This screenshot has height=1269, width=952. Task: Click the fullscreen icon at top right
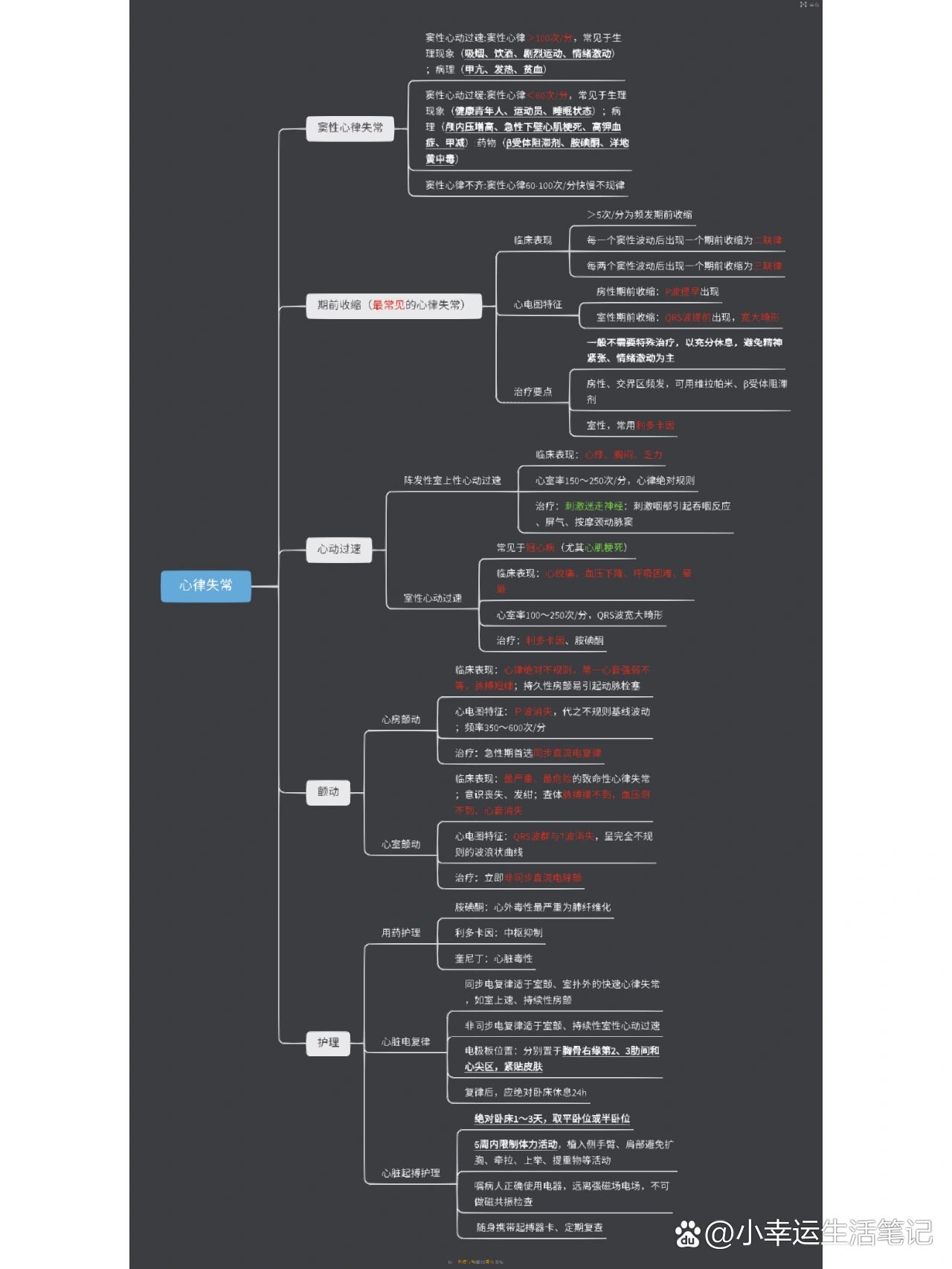click(x=803, y=4)
